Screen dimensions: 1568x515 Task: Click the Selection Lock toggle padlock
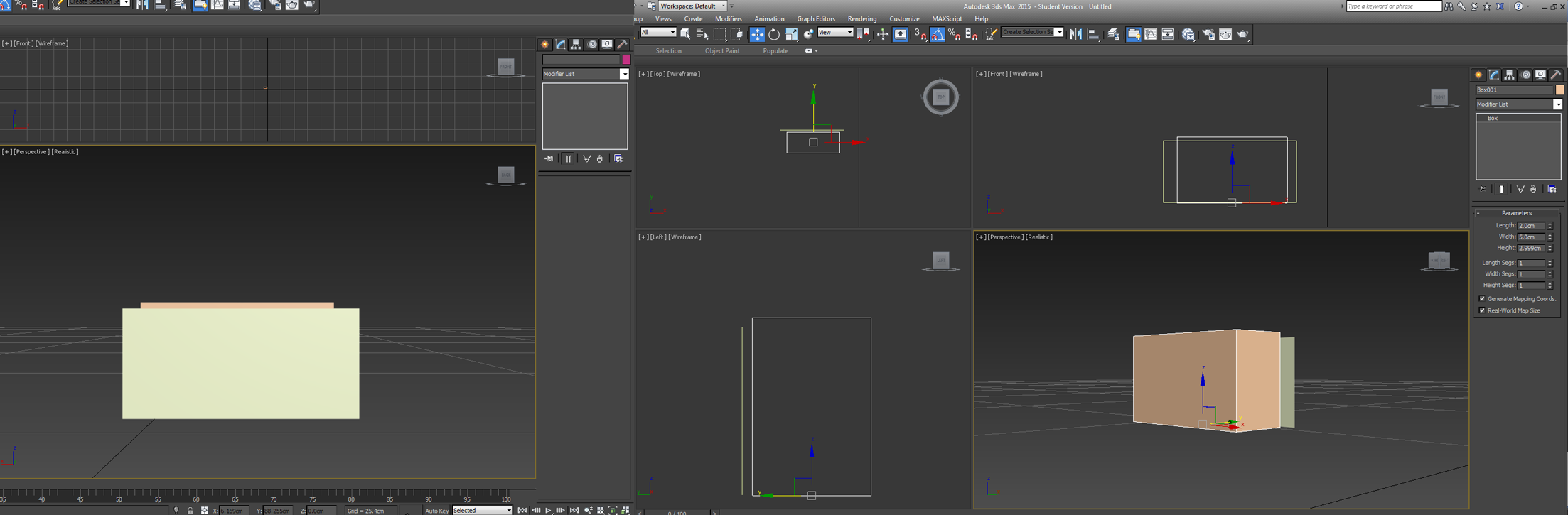click(x=190, y=510)
